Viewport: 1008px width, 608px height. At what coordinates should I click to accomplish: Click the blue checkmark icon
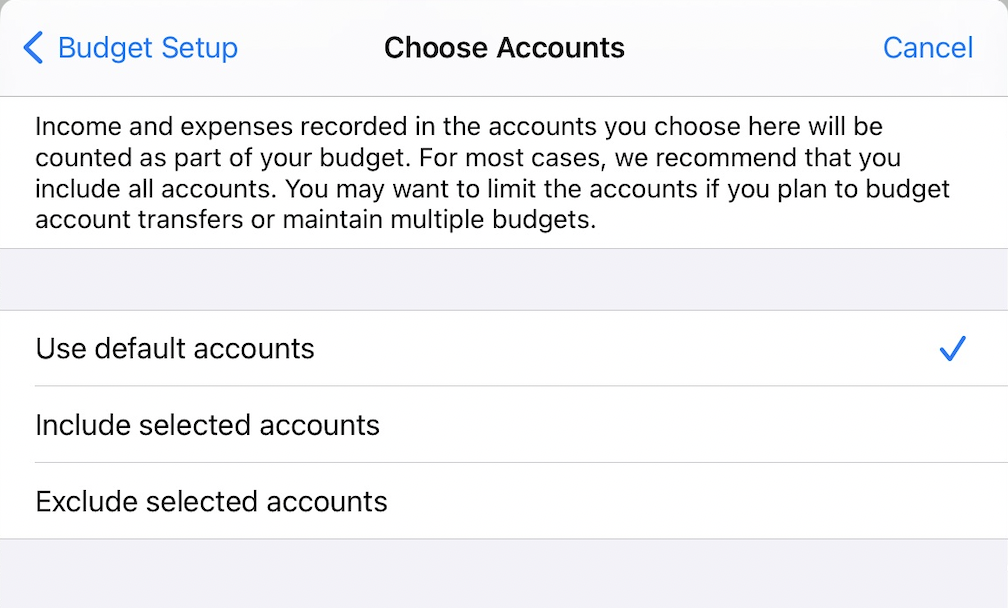coord(952,348)
